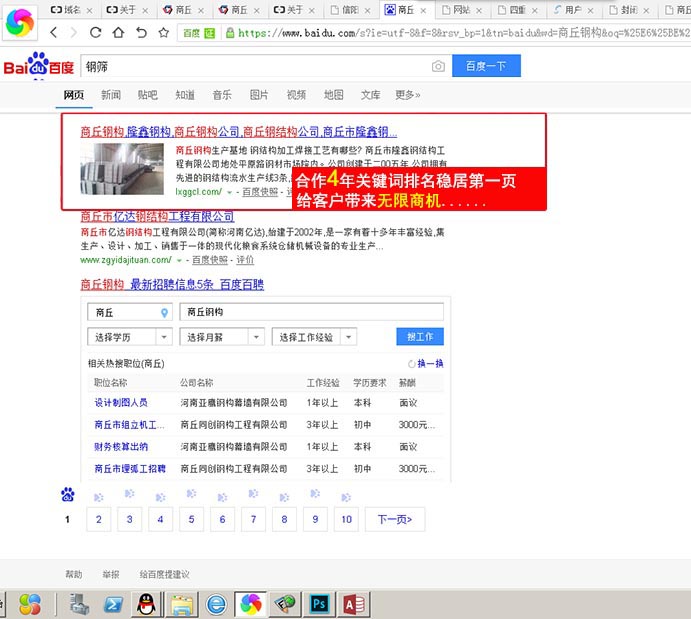Open the four-ball start icon in taskbar
The height and width of the screenshot is (619, 691).
pyautogui.click(x=30, y=604)
